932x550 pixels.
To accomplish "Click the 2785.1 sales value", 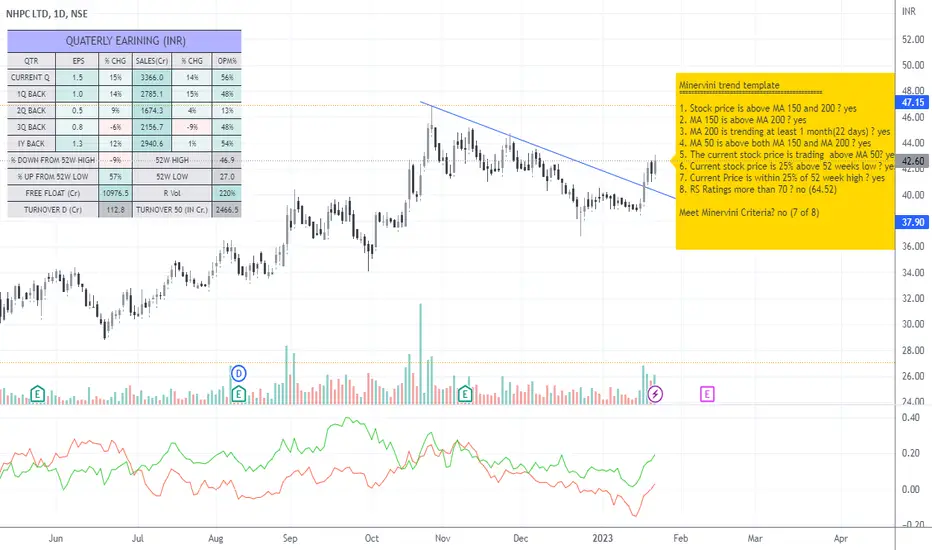I will tap(152, 94).
